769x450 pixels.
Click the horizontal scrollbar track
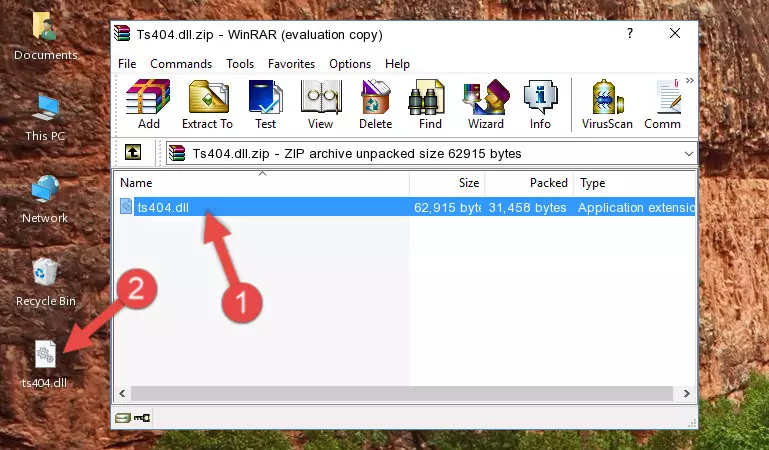click(x=402, y=393)
